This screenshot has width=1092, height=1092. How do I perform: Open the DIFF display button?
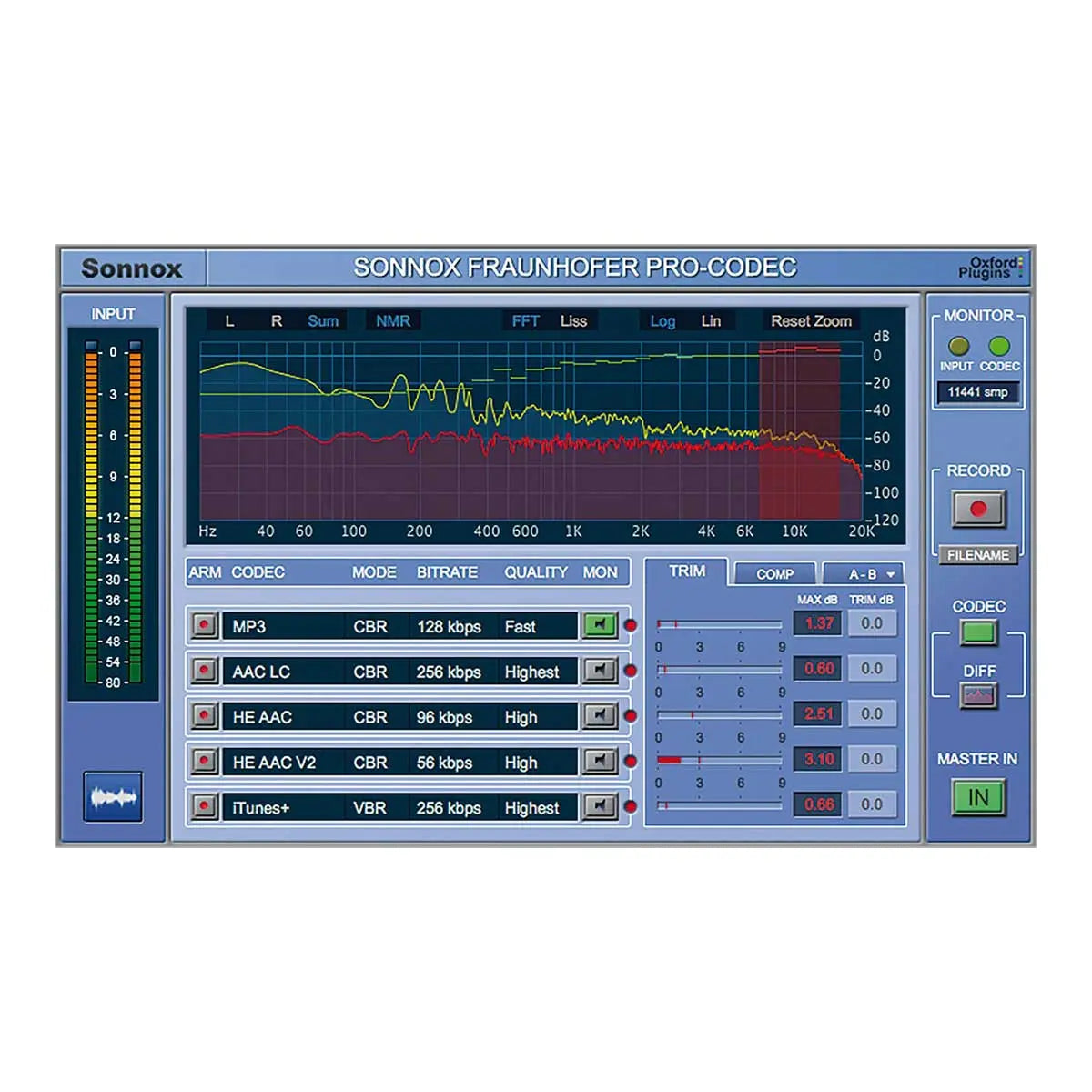tap(976, 697)
